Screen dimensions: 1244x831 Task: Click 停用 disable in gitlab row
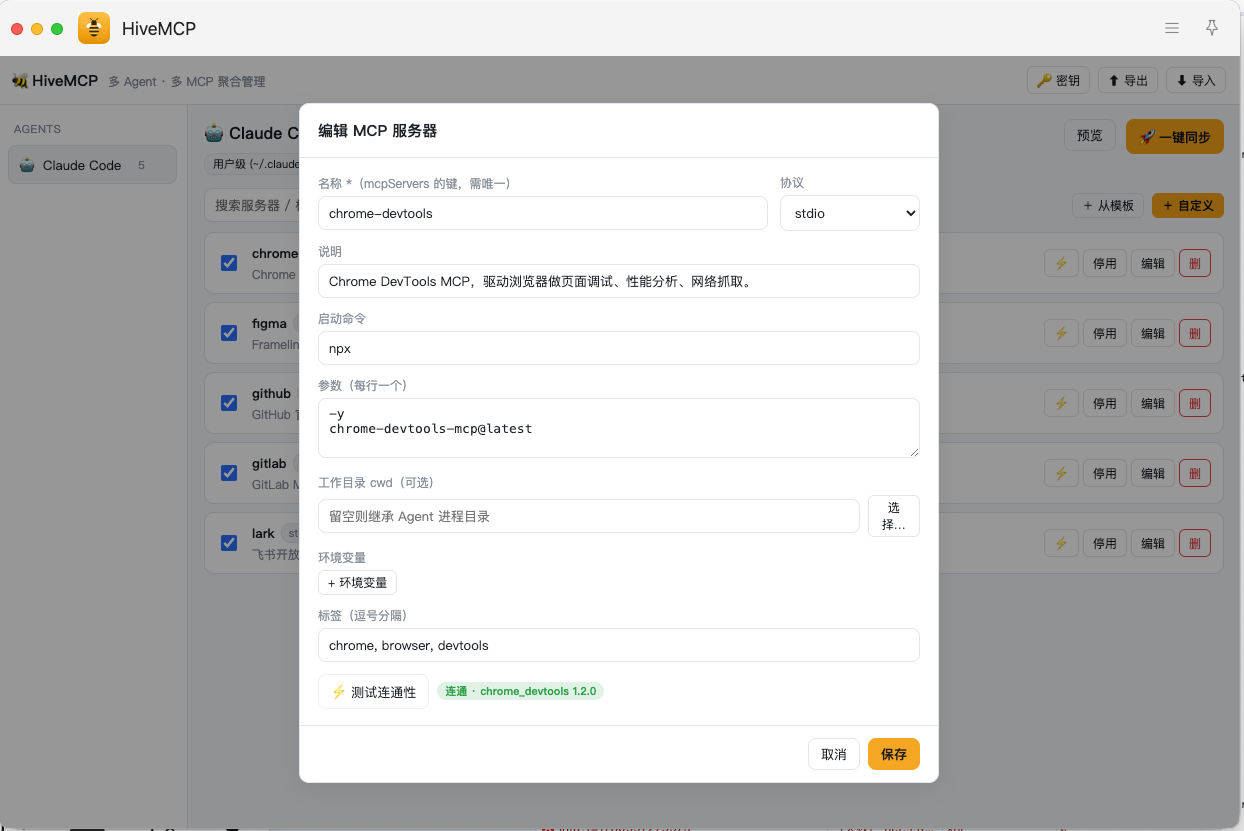coord(1105,473)
